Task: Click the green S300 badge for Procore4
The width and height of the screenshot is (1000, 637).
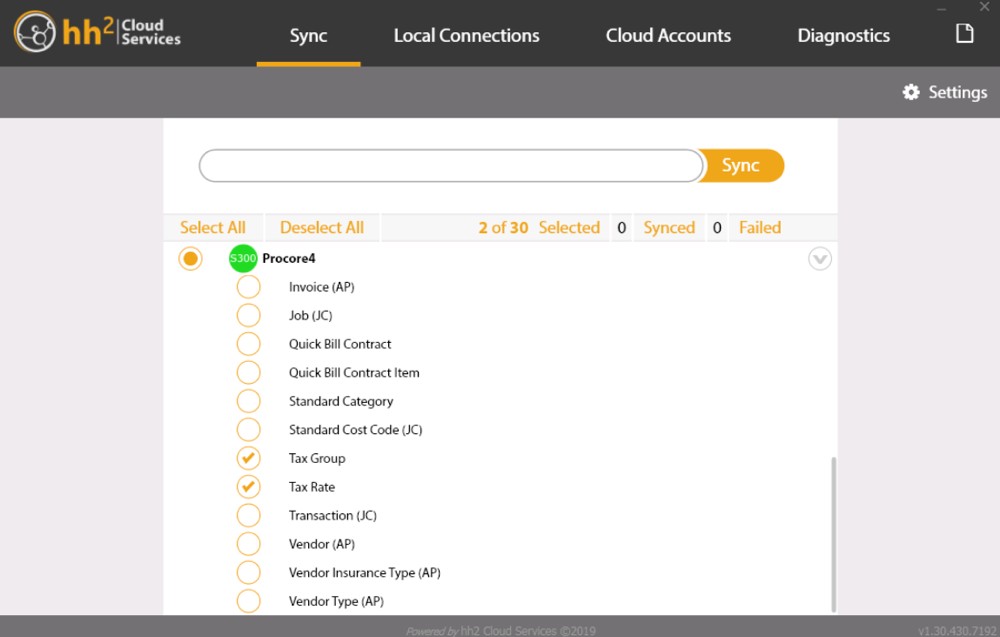Action: pos(243,258)
